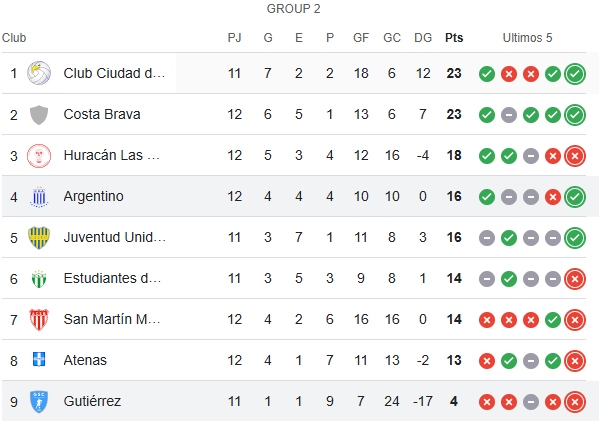Image resolution: width=599 pixels, height=421 pixels.
Task: Open the Argentino team link
Action: [x=94, y=196]
